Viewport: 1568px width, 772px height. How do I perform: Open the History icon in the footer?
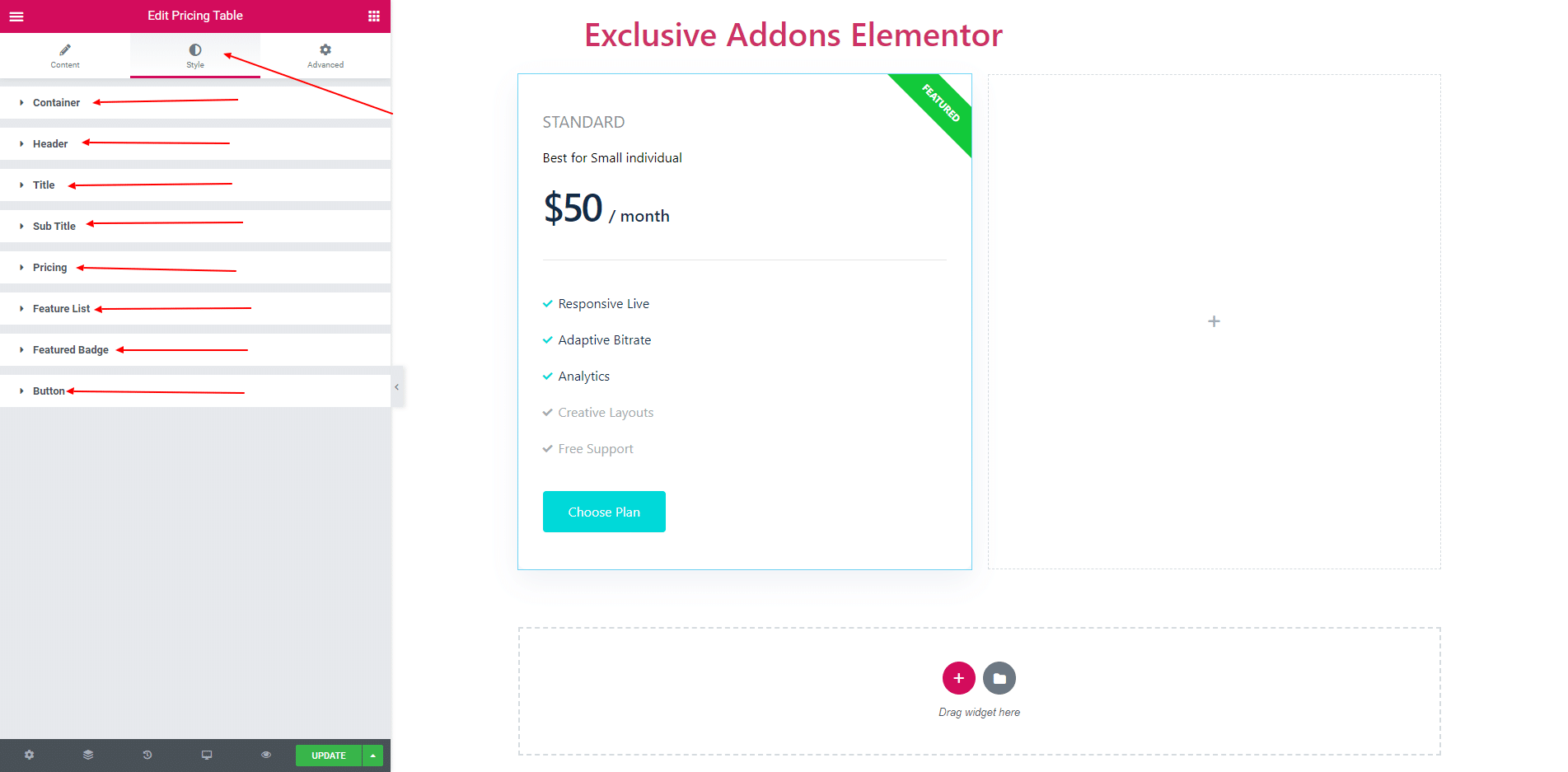coord(147,755)
